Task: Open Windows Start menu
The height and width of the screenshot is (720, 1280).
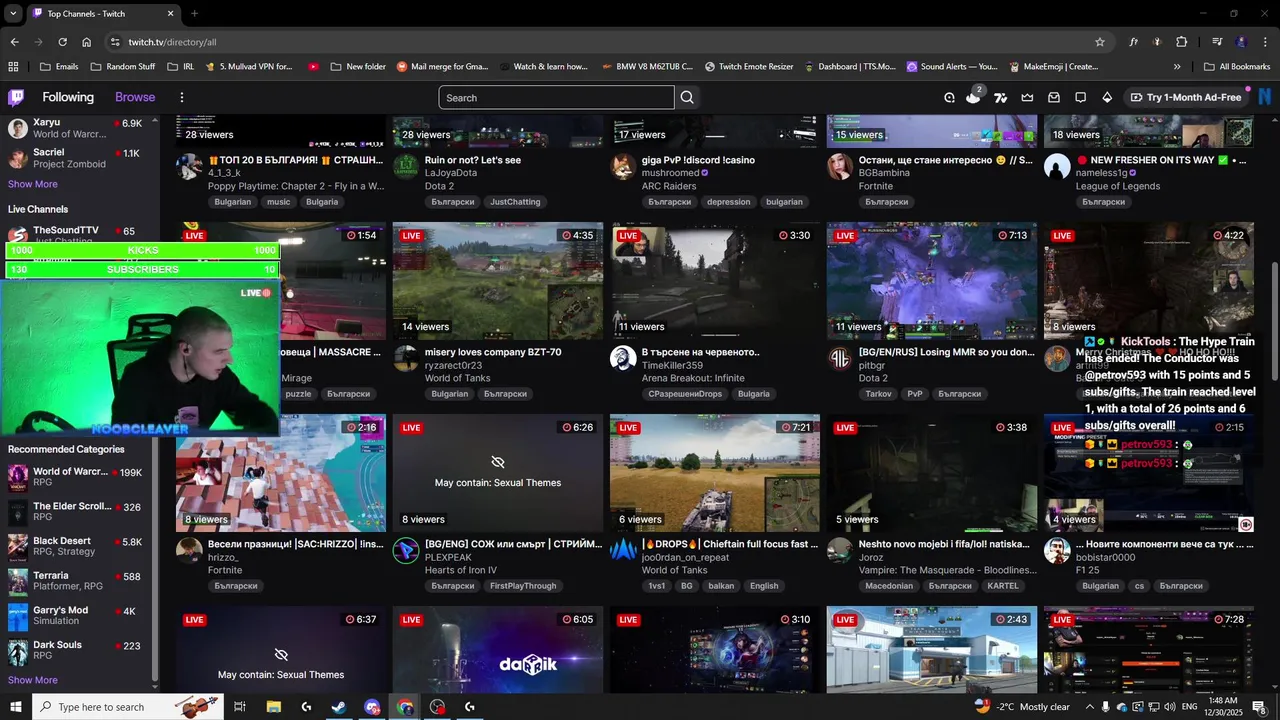Action: [x=15, y=707]
